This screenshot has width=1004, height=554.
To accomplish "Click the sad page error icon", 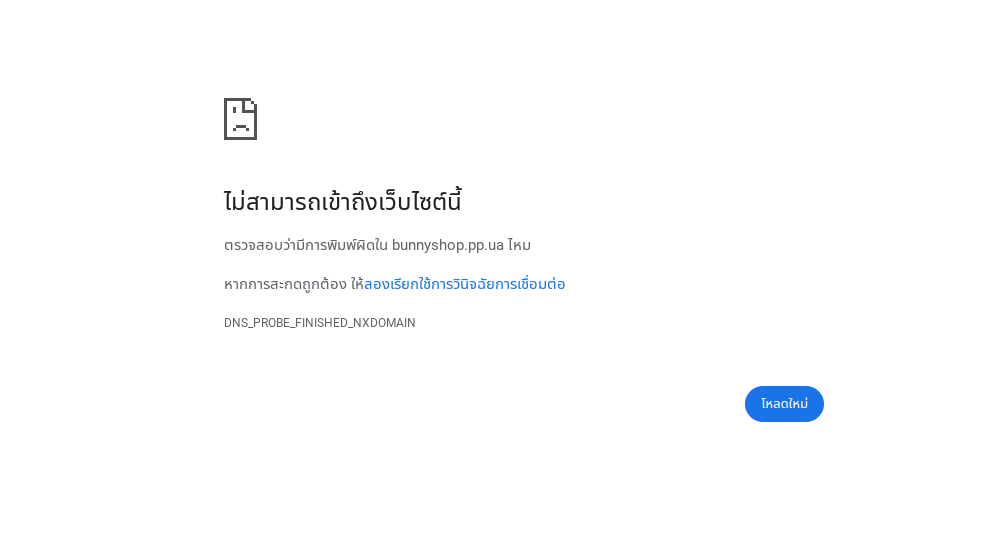I will point(241,119).
